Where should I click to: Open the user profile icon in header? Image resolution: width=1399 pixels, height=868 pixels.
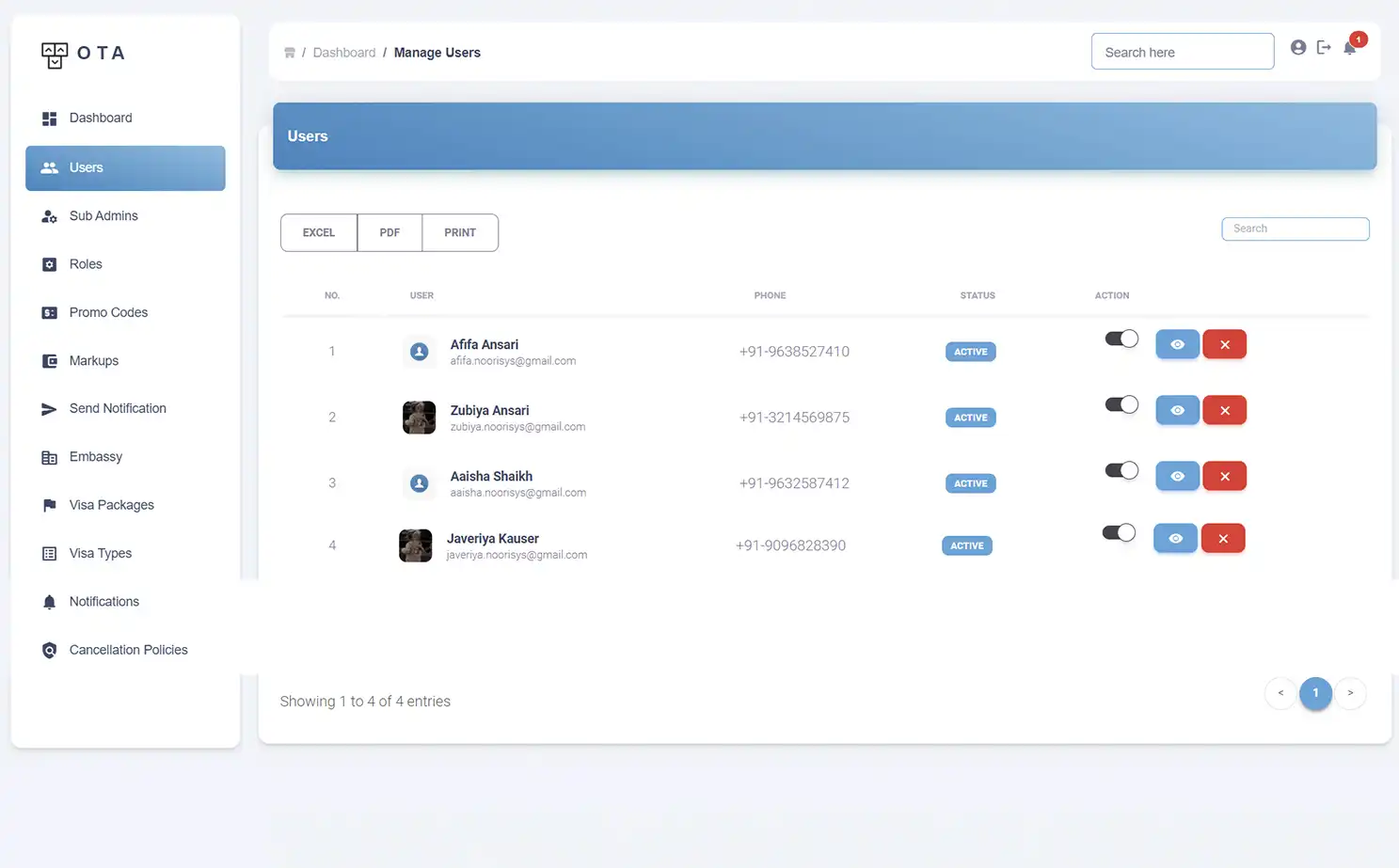[1298, 48]
